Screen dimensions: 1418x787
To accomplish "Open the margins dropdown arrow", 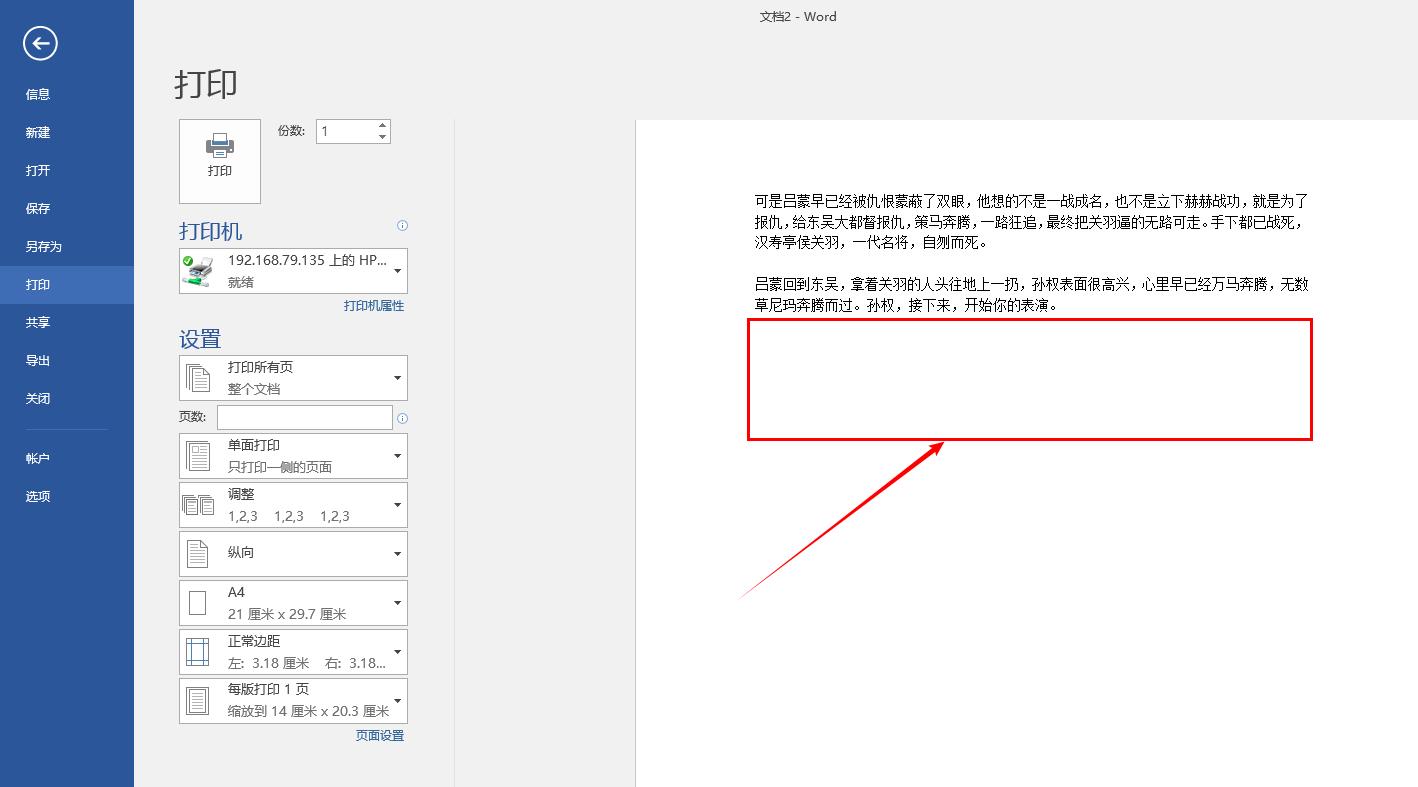I will pyautogui.click(x=397, y=651).
